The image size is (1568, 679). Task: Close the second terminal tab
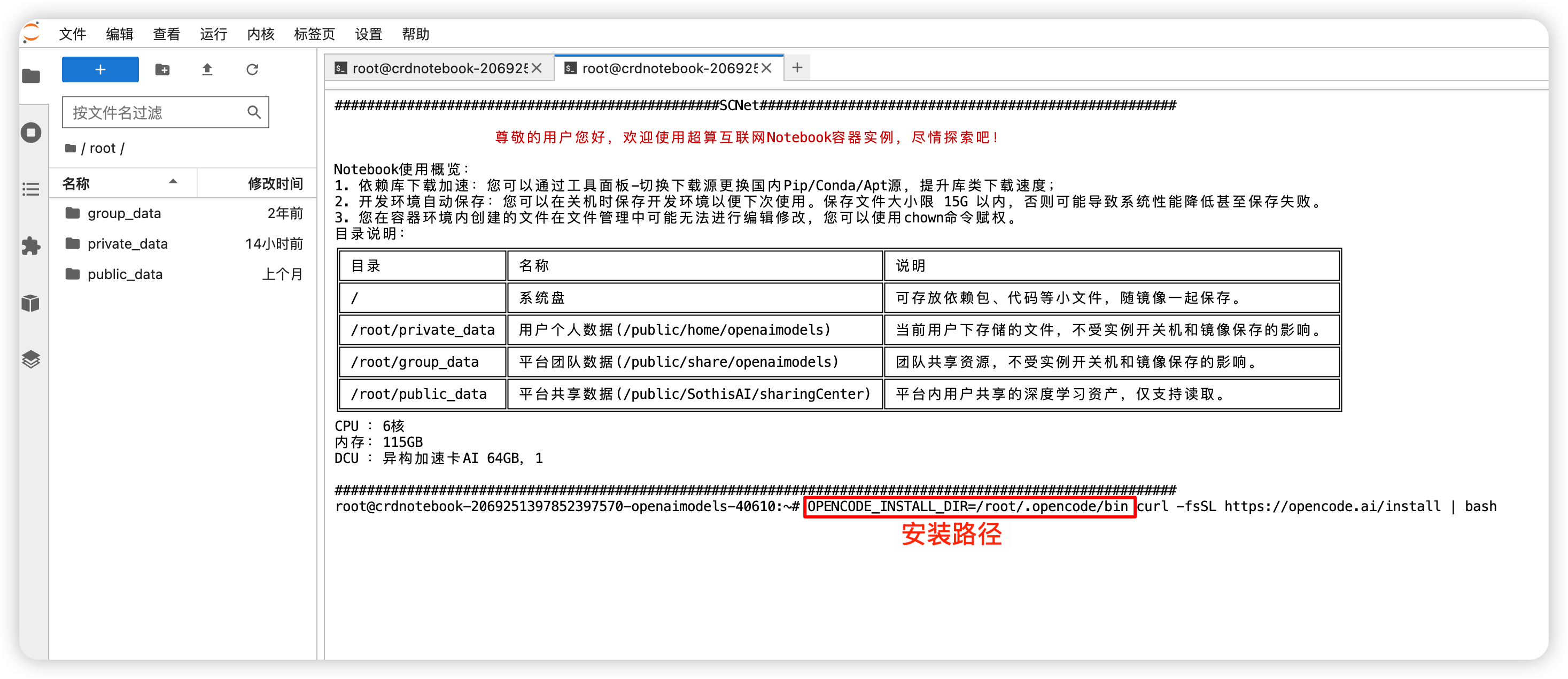767,68
